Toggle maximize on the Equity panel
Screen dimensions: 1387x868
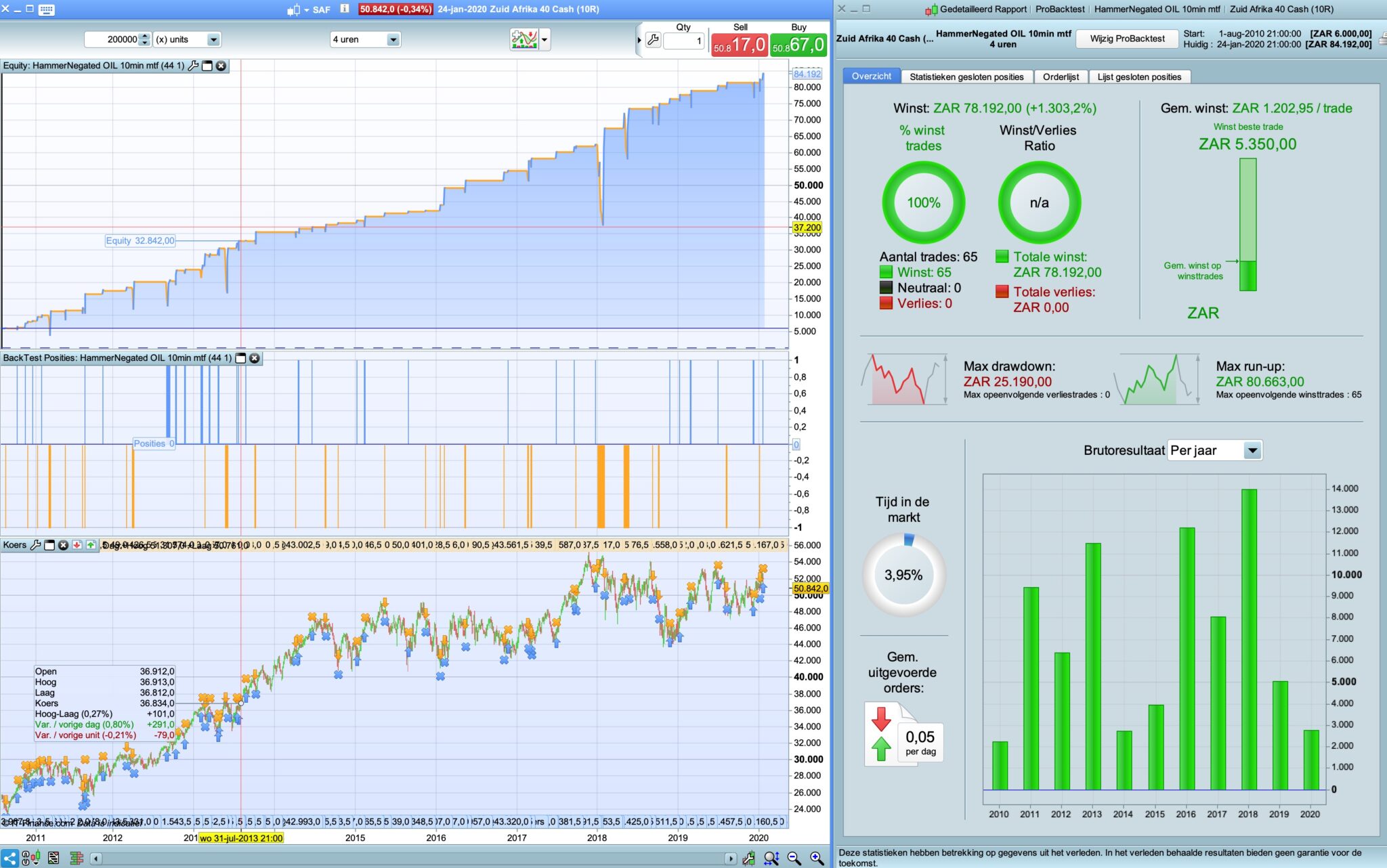tap(207, 66)
